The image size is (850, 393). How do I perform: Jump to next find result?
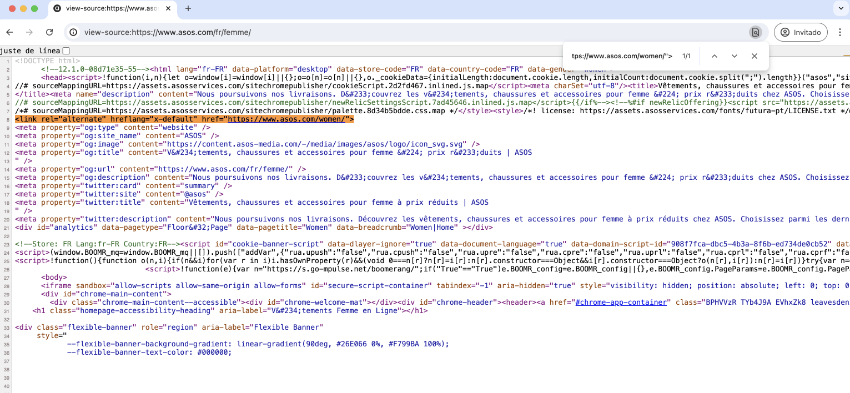[735, 56]
